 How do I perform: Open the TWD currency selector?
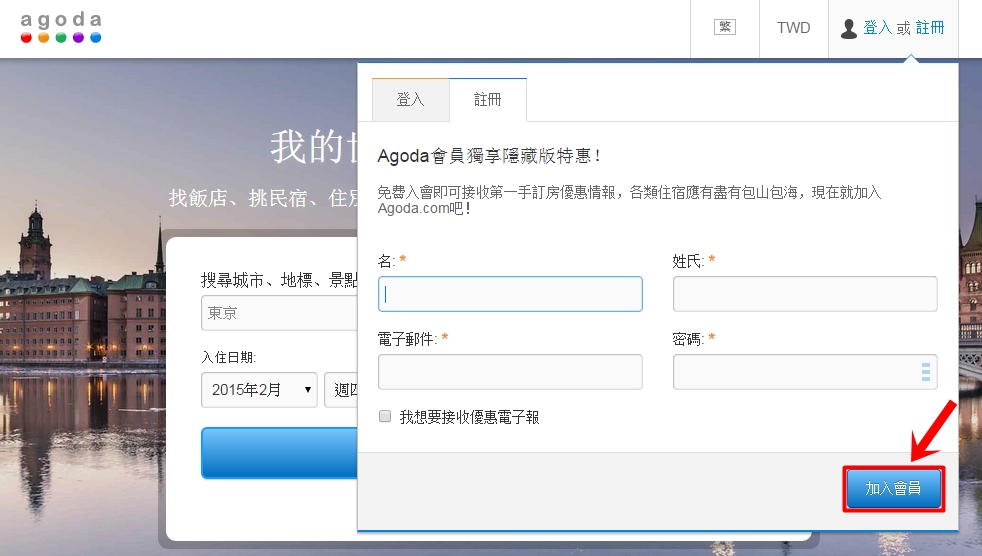click(x=794, y=28)
